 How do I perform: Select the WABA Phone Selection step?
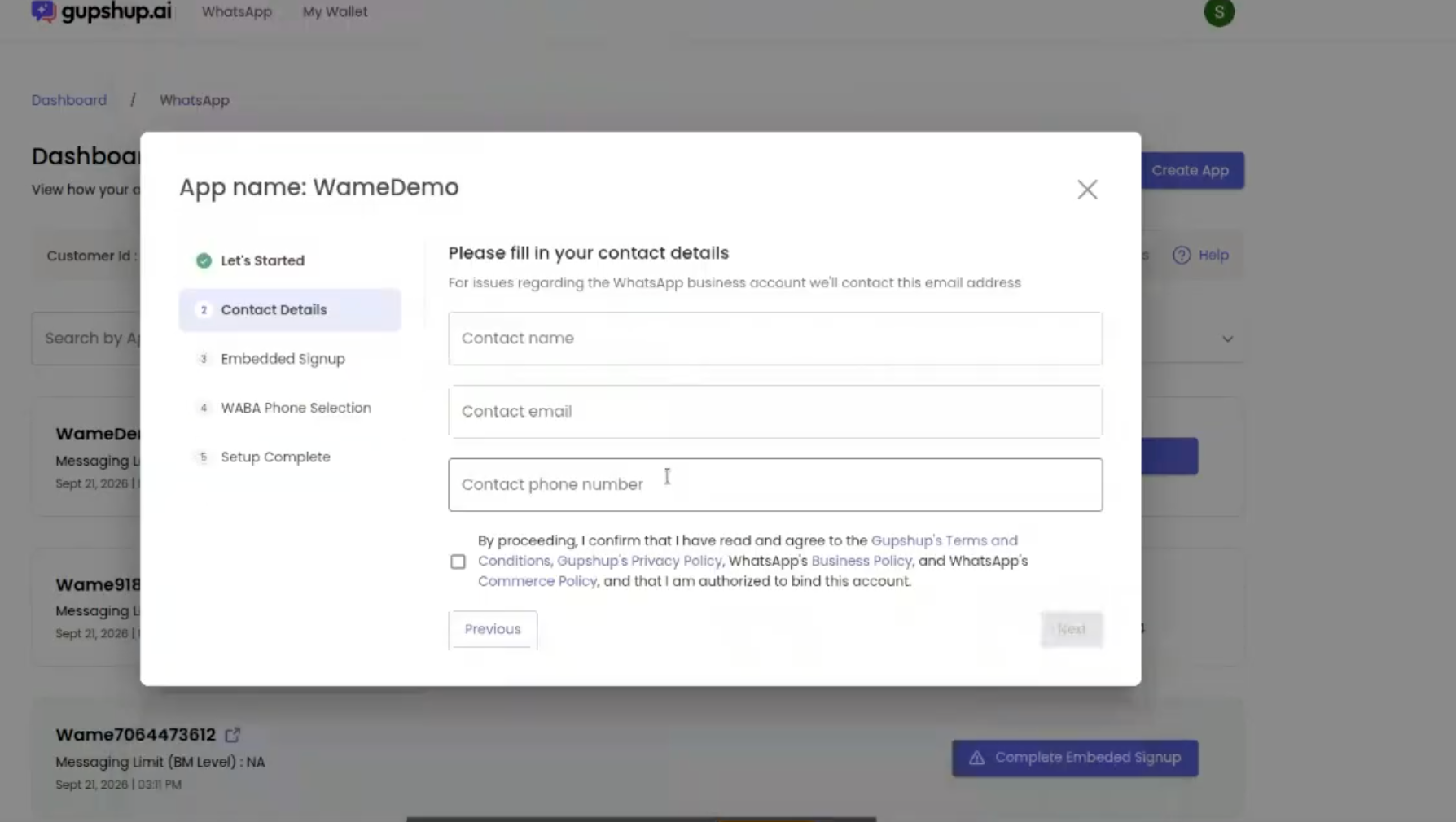point(296,408)
